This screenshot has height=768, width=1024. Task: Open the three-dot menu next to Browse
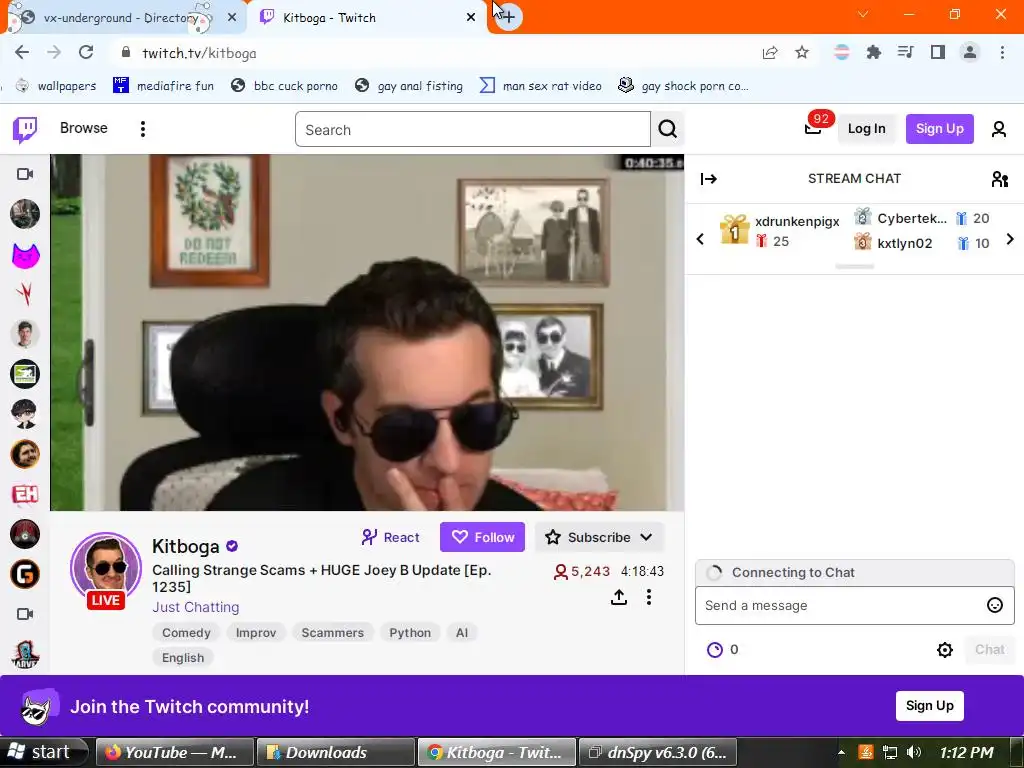[142, 129]
